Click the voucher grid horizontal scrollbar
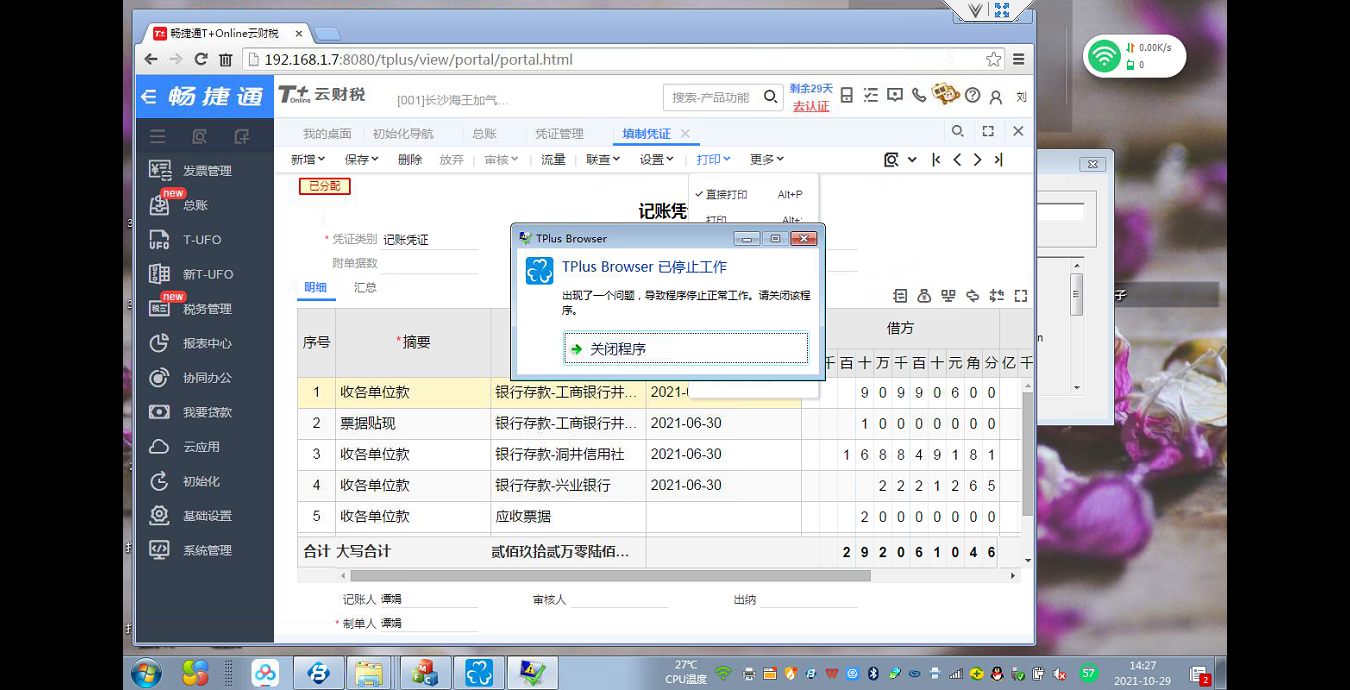1350x690 pixels. [610, 576]
